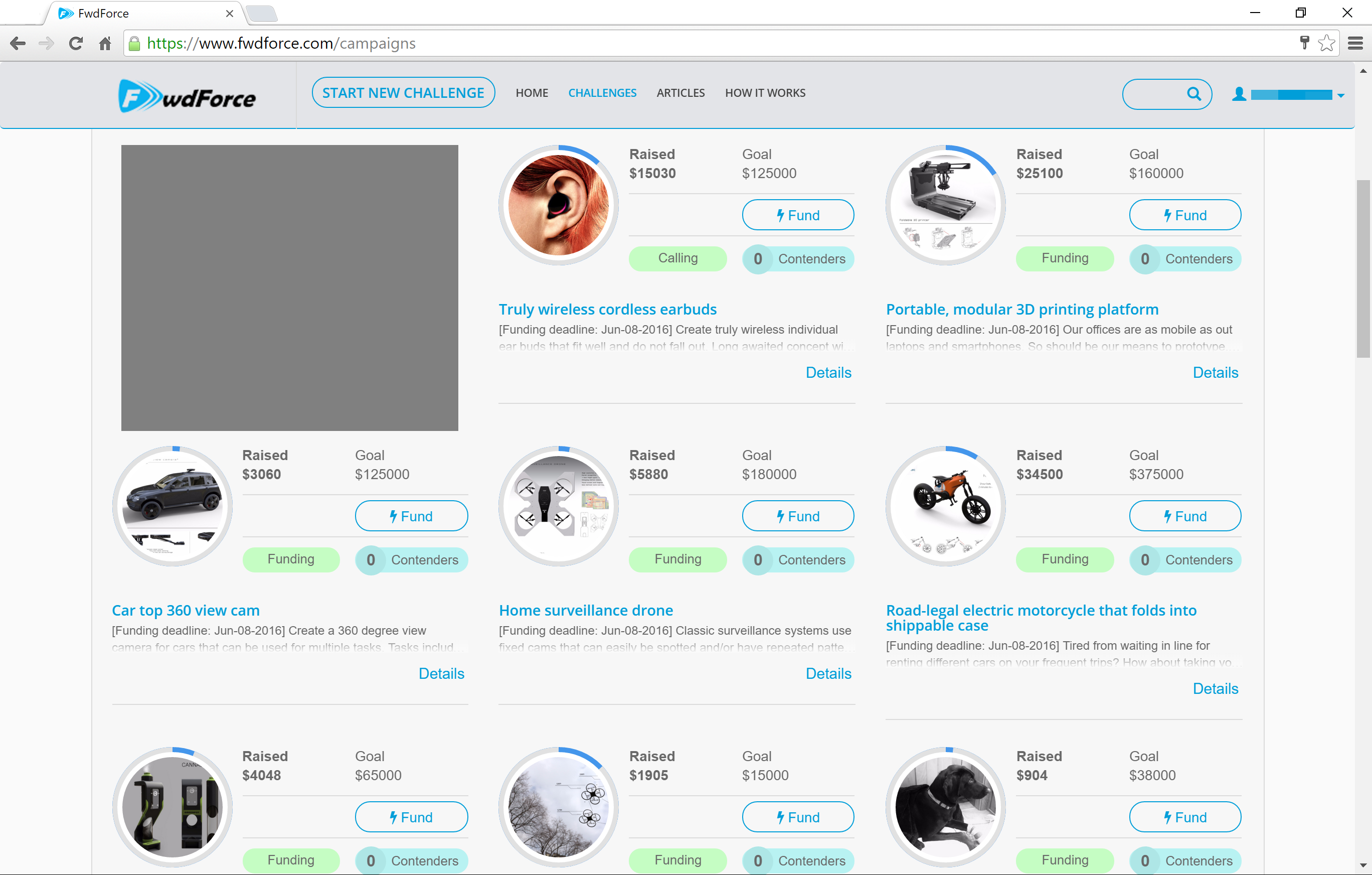Fund the wireless earbuds campaign
Screen dimensions: 1372x875
798,215
